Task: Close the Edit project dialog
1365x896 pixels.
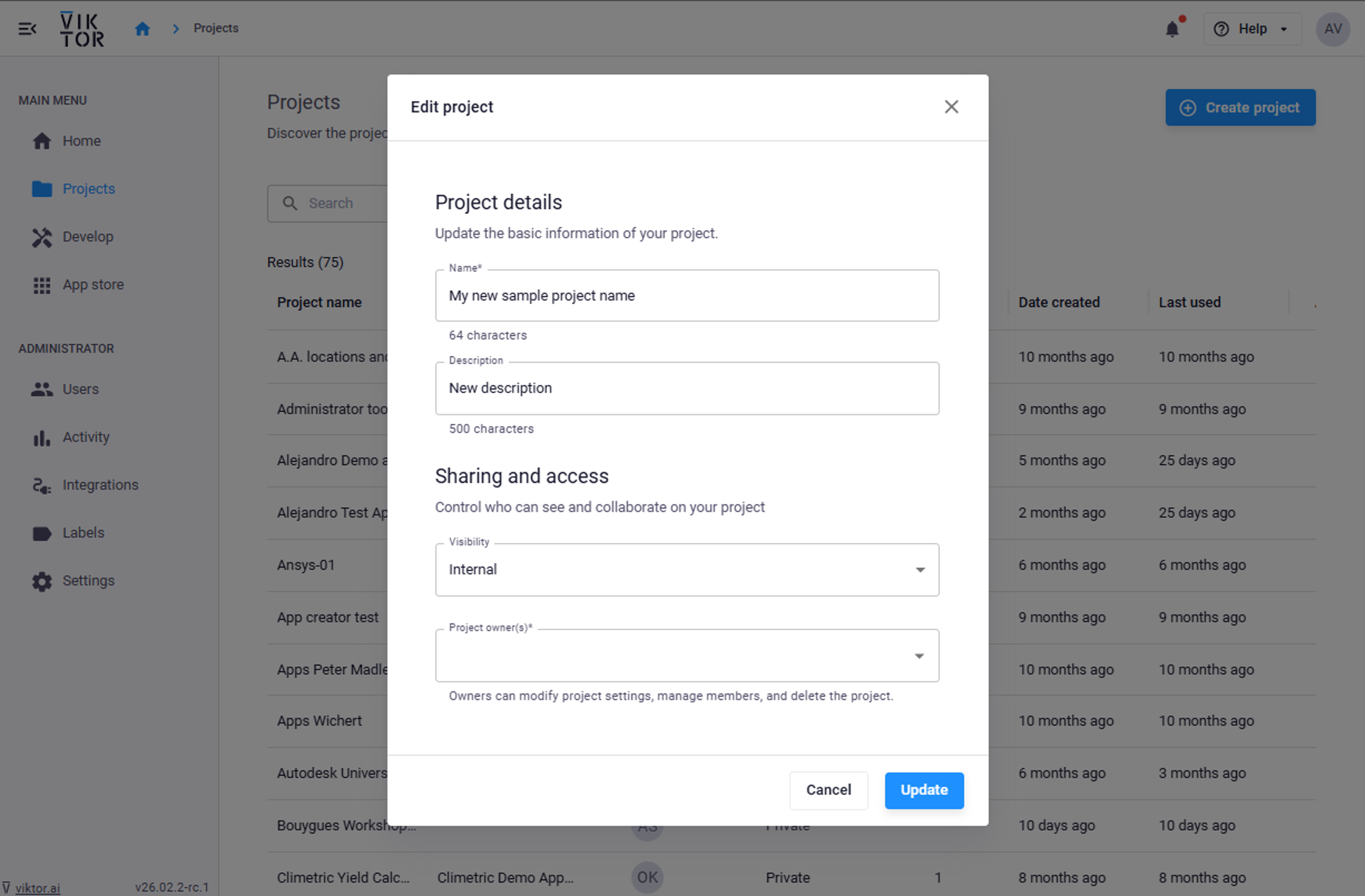Action: [x=951, y=107]
